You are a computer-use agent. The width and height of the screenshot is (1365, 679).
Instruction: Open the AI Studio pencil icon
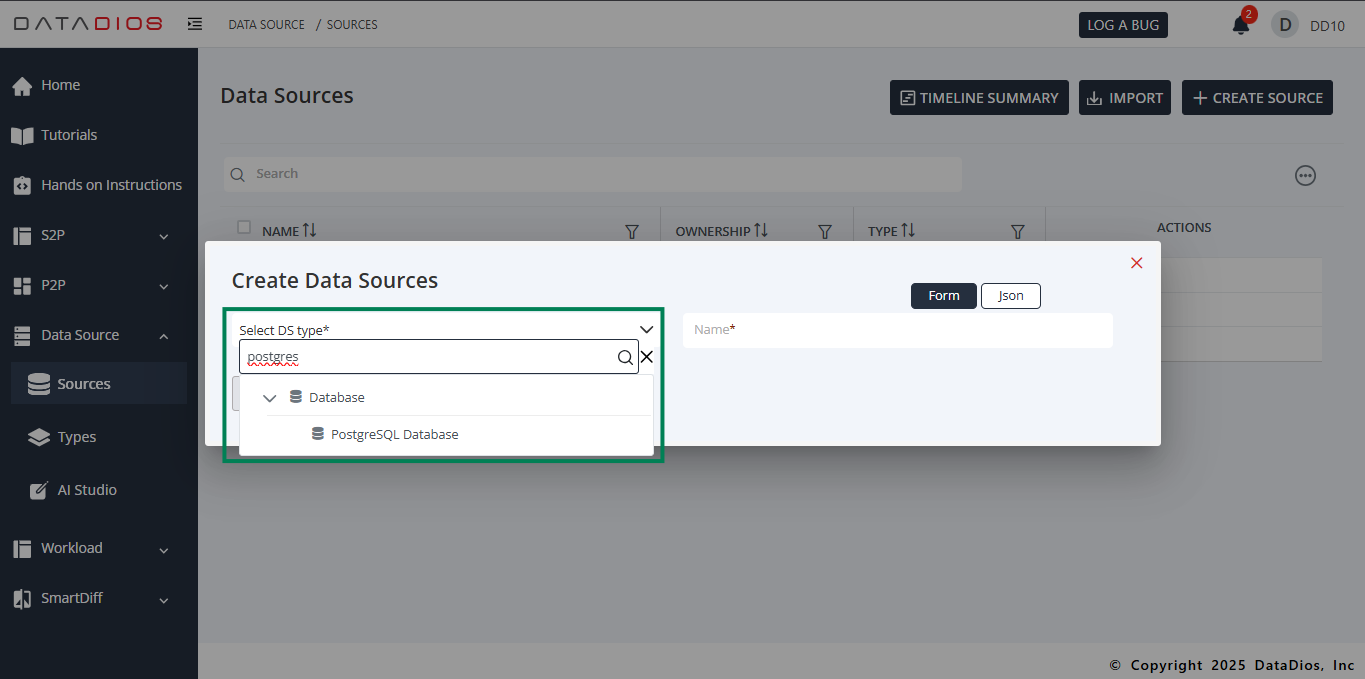tap(37, 489)
